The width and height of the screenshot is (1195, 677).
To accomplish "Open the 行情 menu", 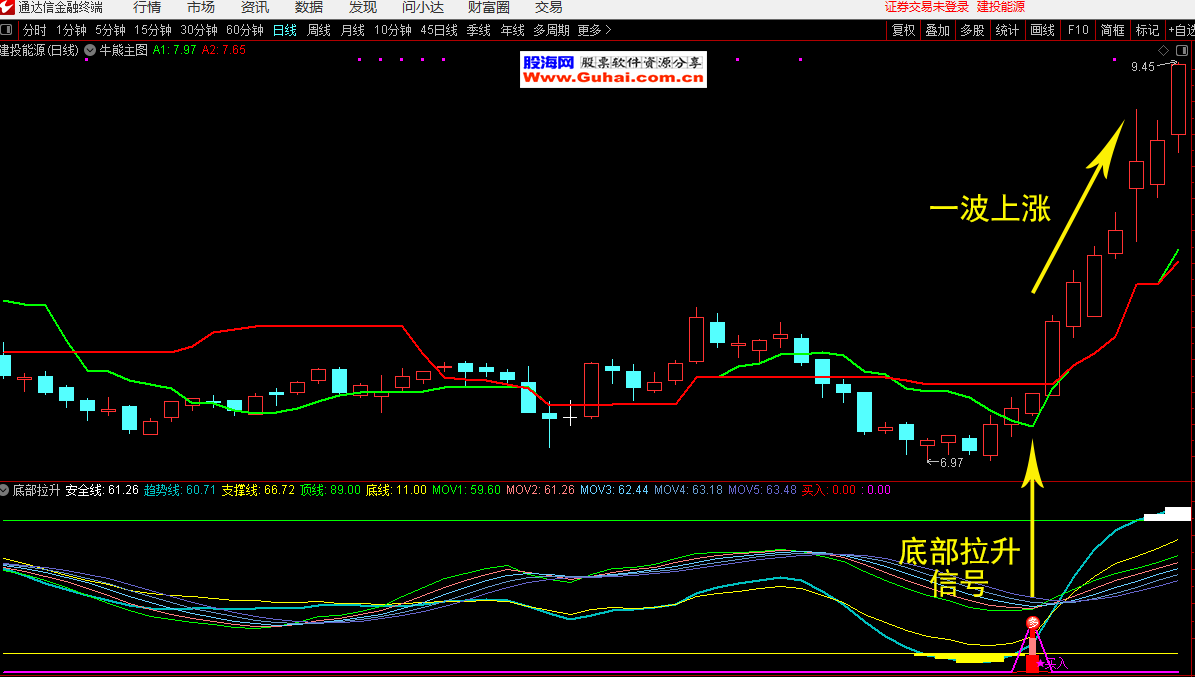I will click(x=147, y=8).
